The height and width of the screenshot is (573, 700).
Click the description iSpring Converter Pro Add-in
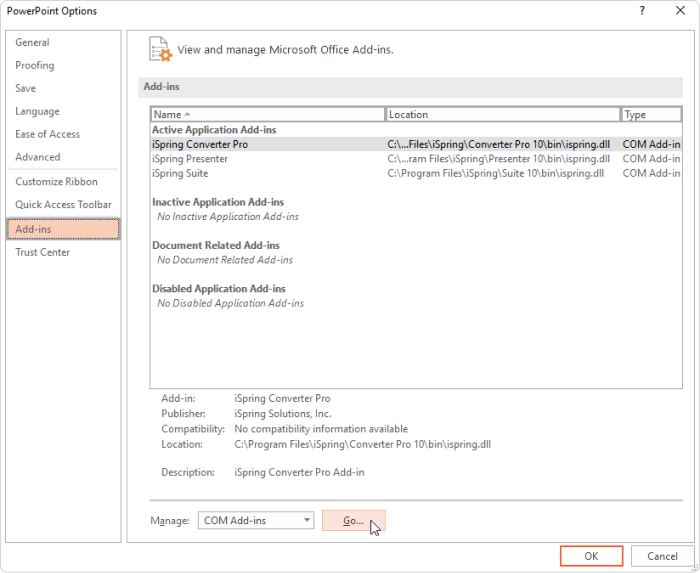point(299,472)
